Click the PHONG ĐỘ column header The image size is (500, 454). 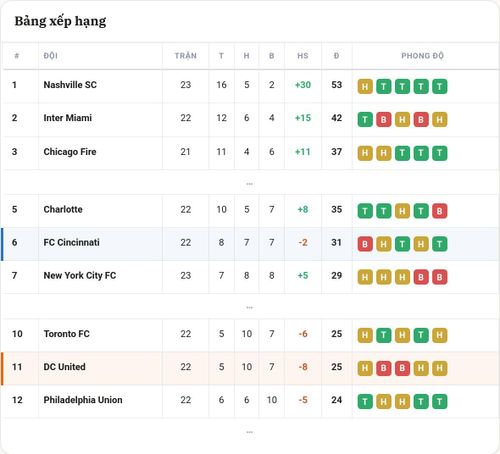[x=422, y=56]
